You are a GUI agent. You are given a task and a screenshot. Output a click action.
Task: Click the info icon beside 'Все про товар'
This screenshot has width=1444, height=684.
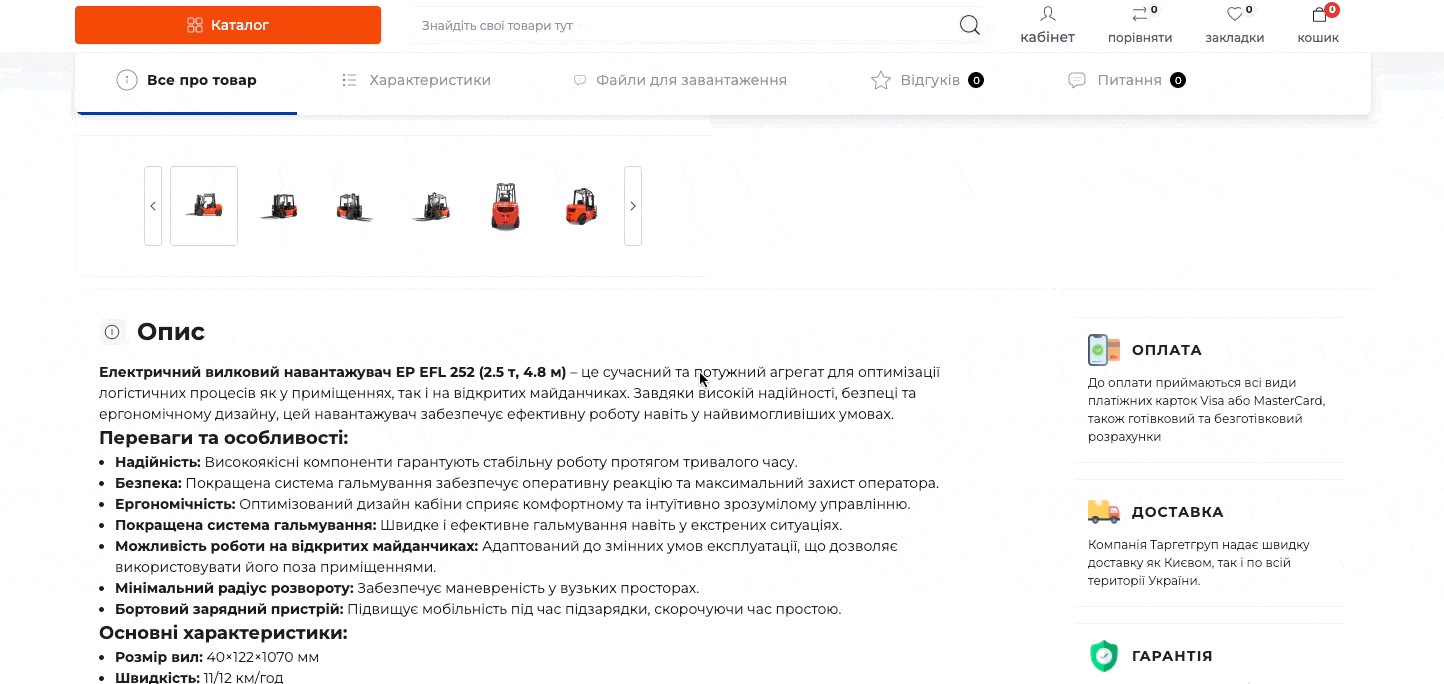(x=127, y=80)
